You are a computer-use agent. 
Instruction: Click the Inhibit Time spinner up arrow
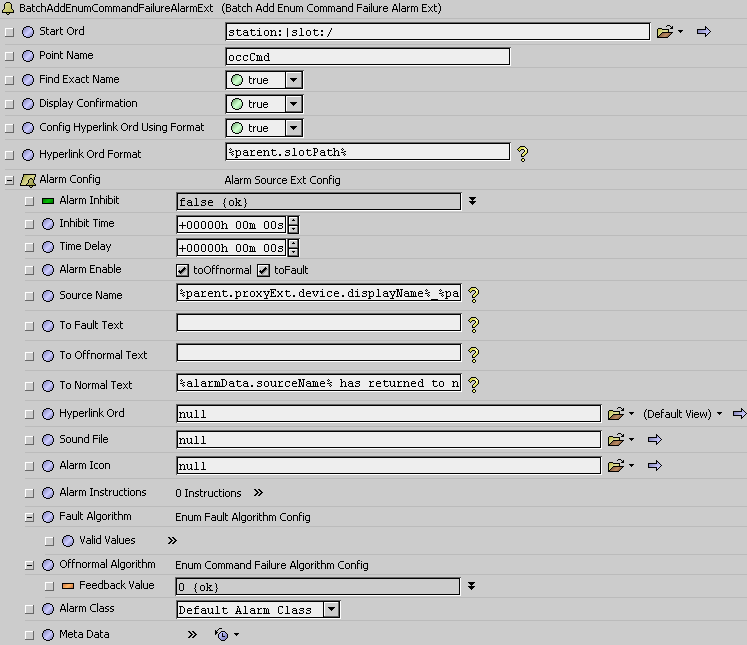point(292,219)
